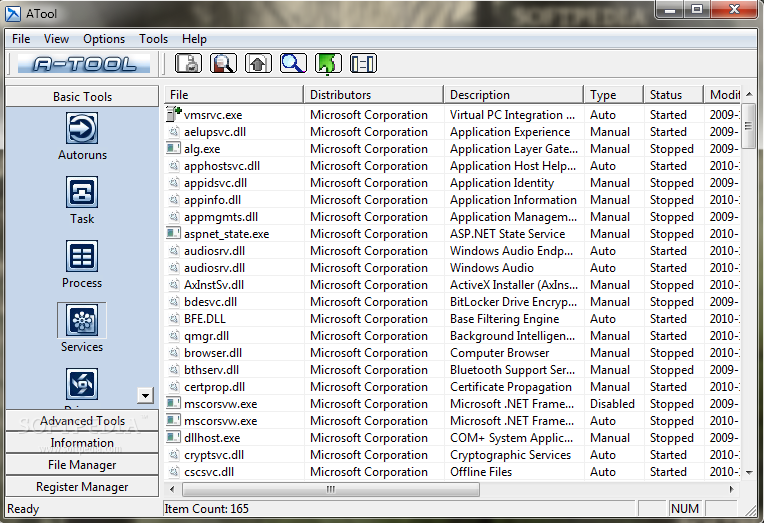Click the Item Count: 165 status text

207,509
